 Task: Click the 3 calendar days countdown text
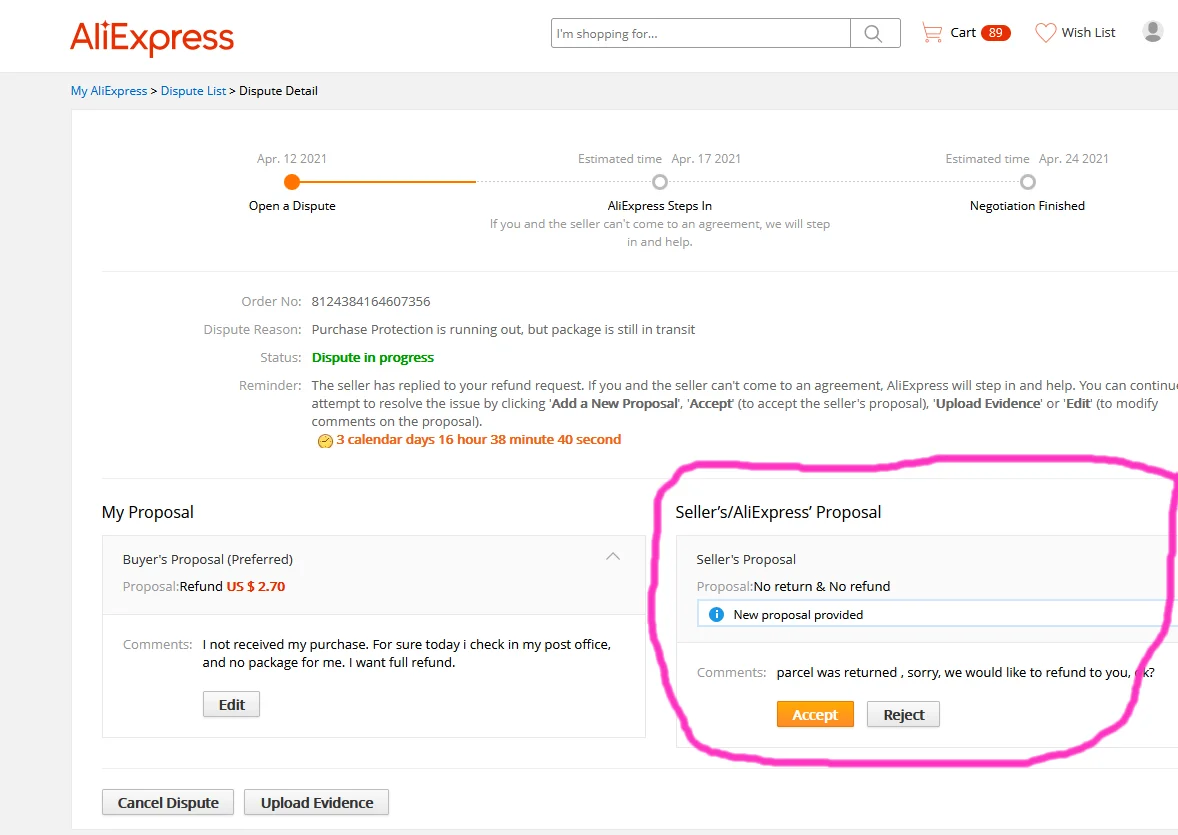click(479, 440)
